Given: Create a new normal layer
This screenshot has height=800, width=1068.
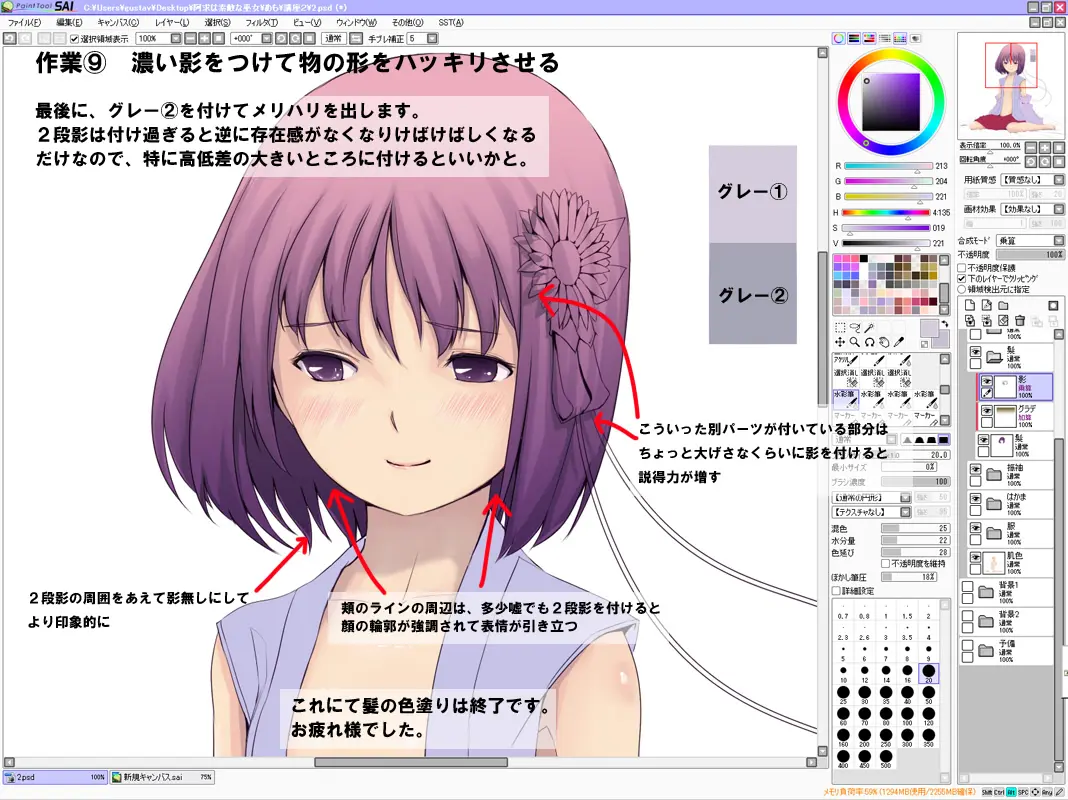Looking at the screenshot, I should click(970, 305).
